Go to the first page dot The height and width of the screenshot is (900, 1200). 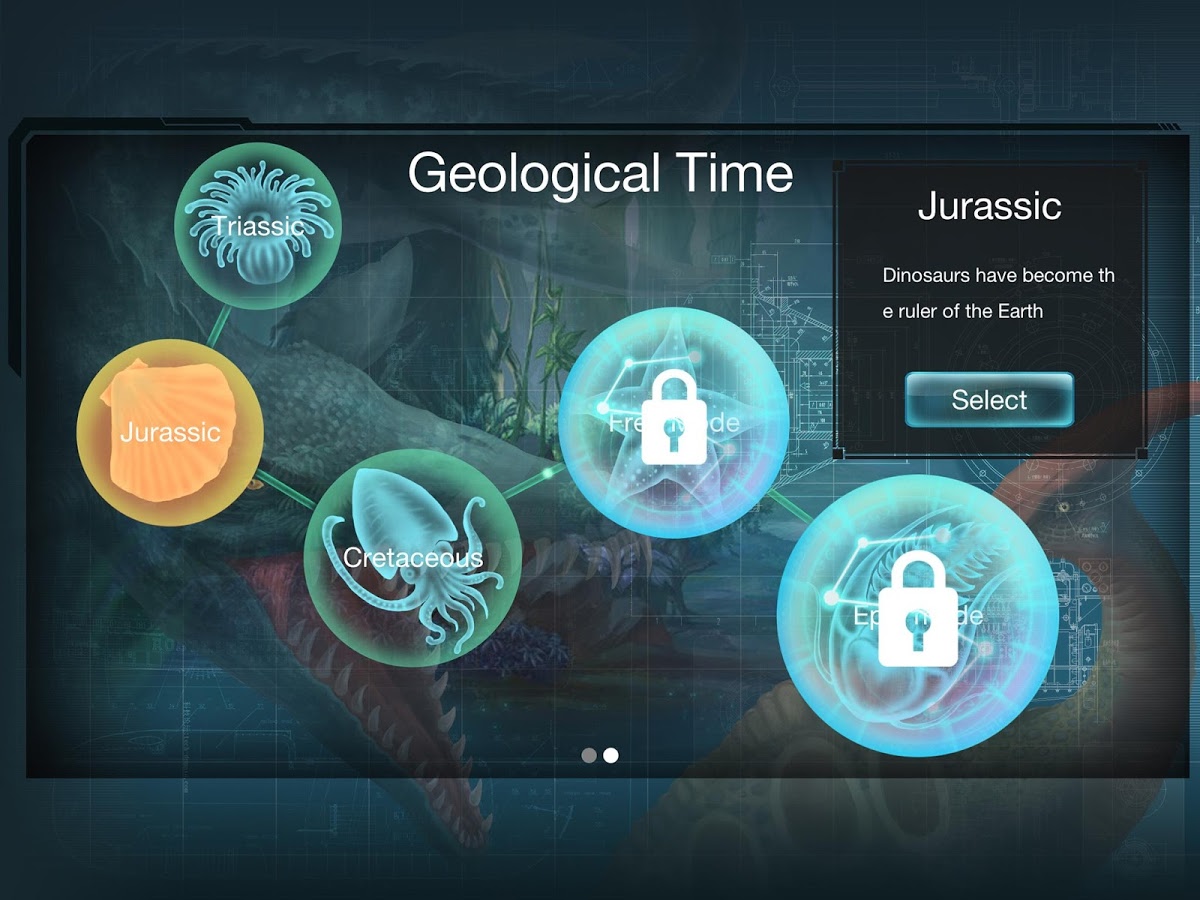[x=589, y=755]
